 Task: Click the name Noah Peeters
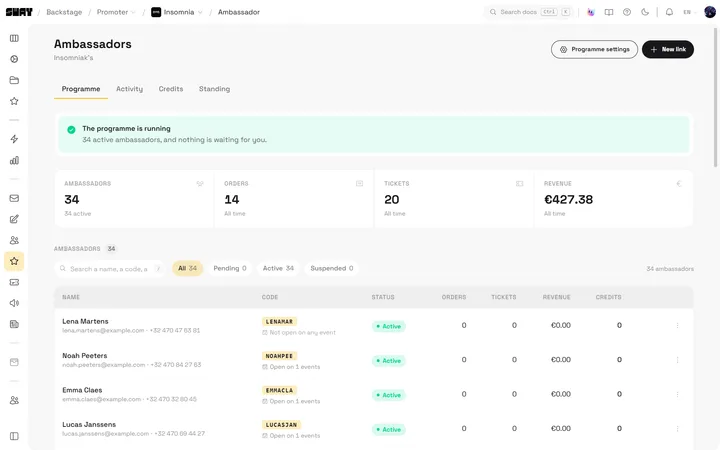tap(84, 355)
